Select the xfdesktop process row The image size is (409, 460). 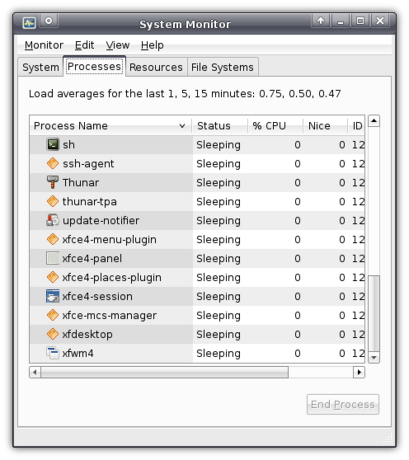197,334
